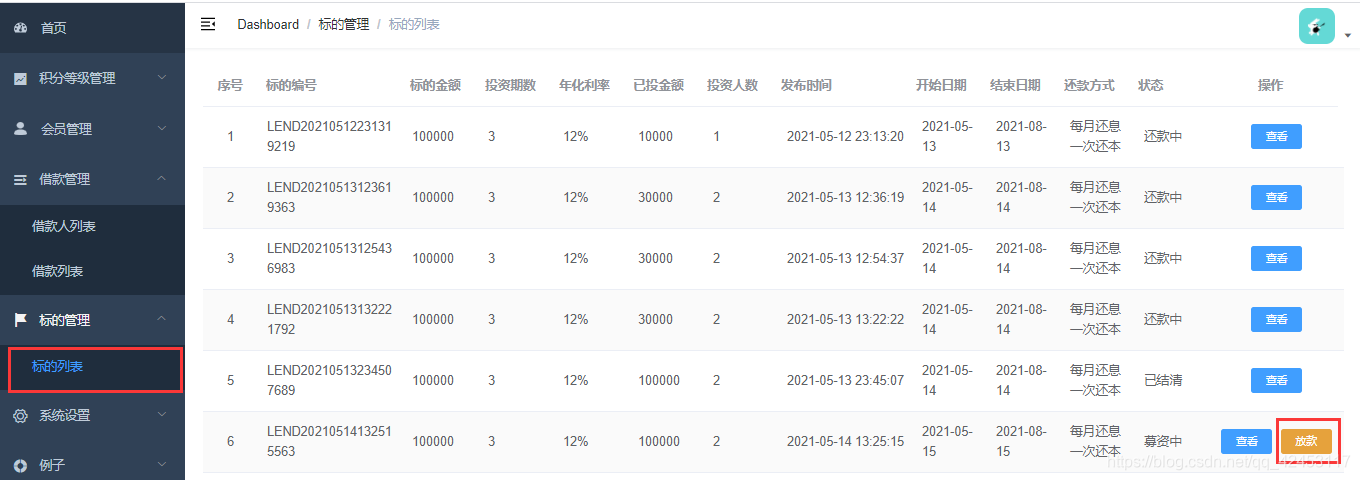The image size is (1360, 480).
Task: Click the user icon beside 会员管理
Action: click(20, 129)
